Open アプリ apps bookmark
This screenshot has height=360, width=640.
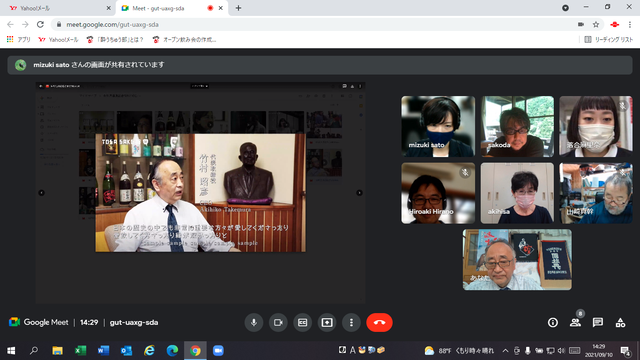18,40
